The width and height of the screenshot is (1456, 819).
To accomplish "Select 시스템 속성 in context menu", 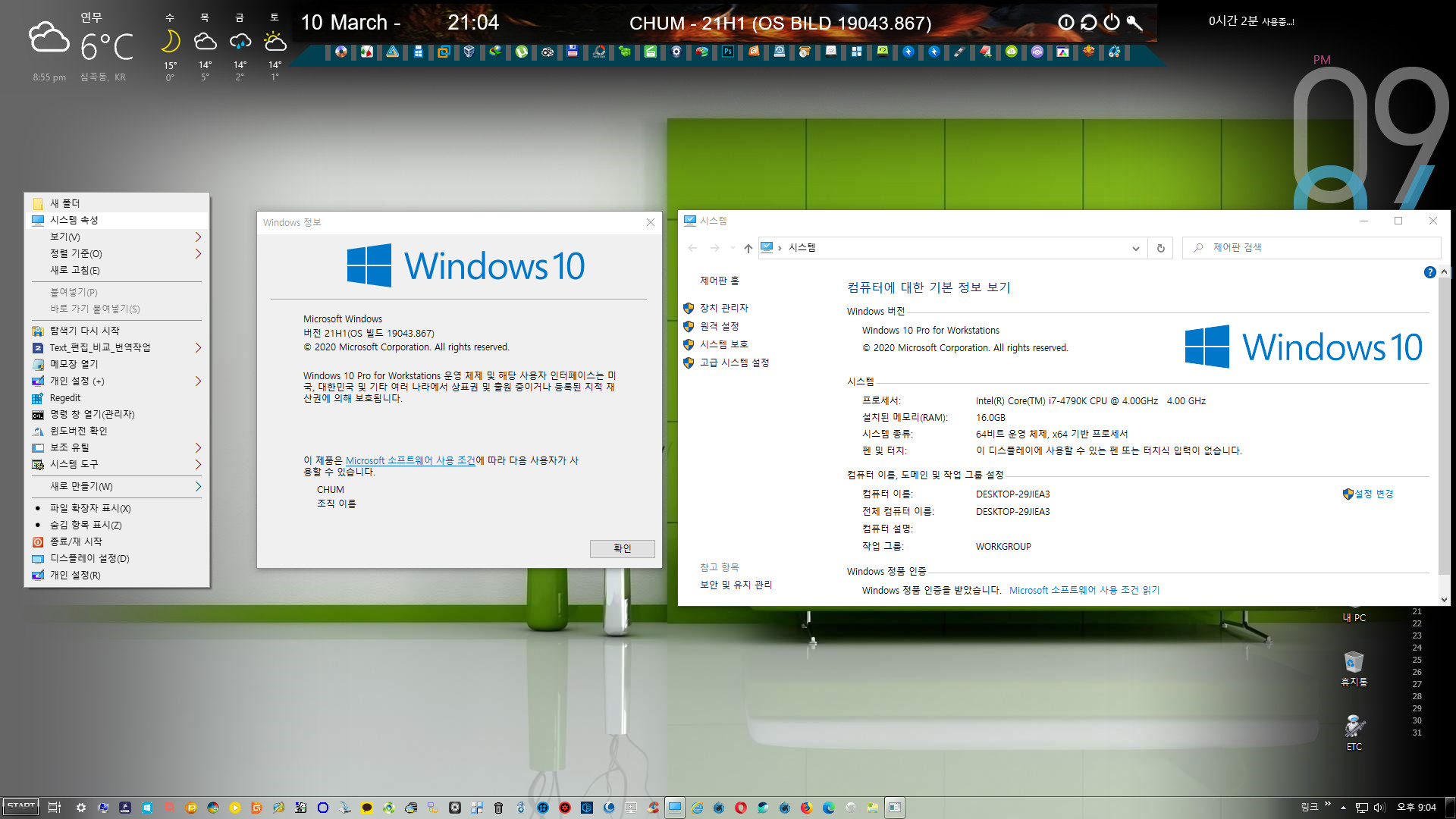I will tap(117, 220).
